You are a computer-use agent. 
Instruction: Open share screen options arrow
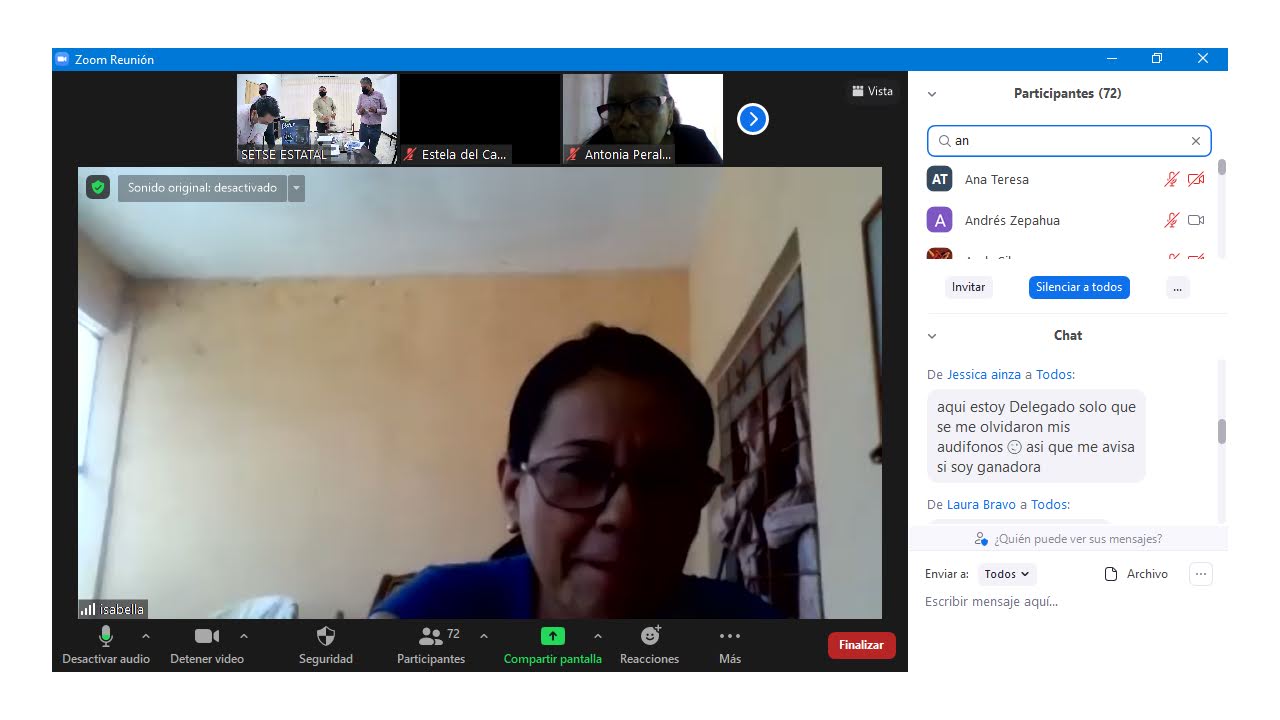point(598,636)
